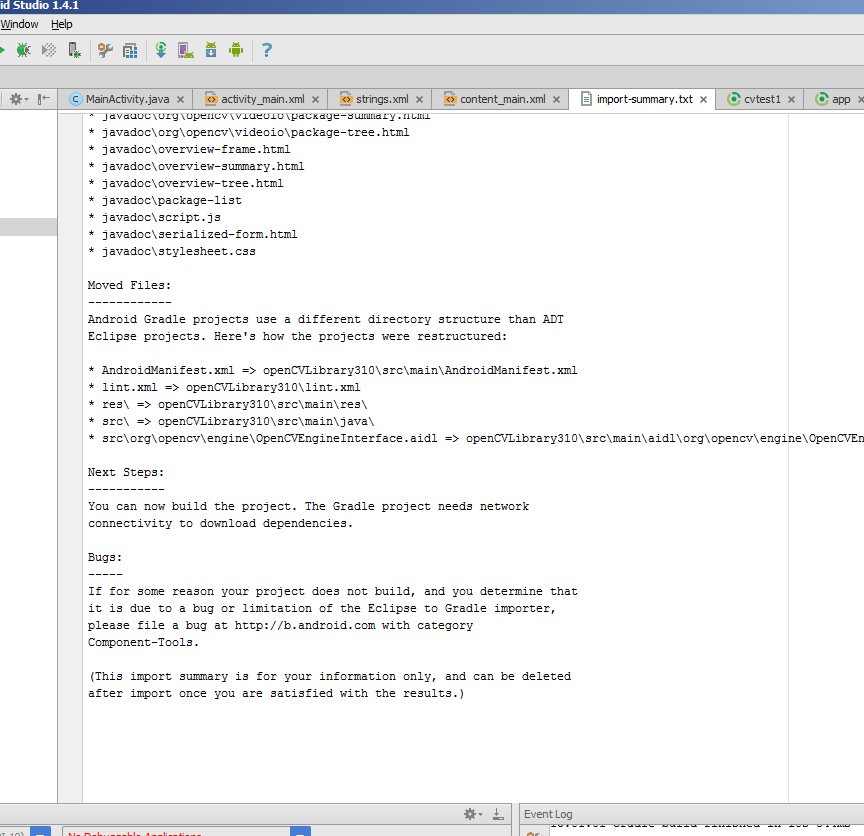Open the project panel gear settings dropdown
864x836 pixels.
(x=18, y=99)
